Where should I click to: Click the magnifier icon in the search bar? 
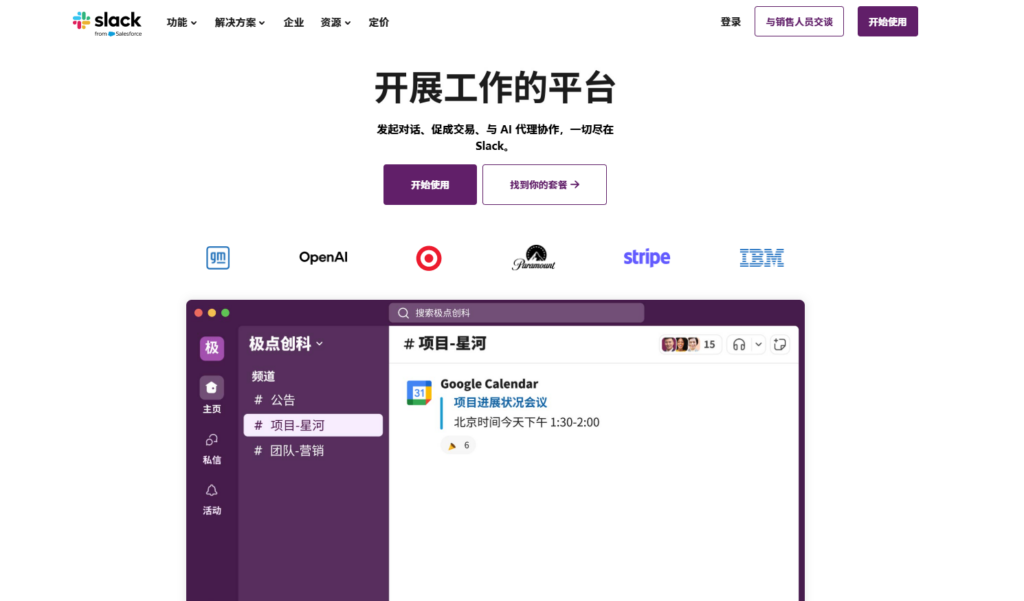click(x=401, y=312)
